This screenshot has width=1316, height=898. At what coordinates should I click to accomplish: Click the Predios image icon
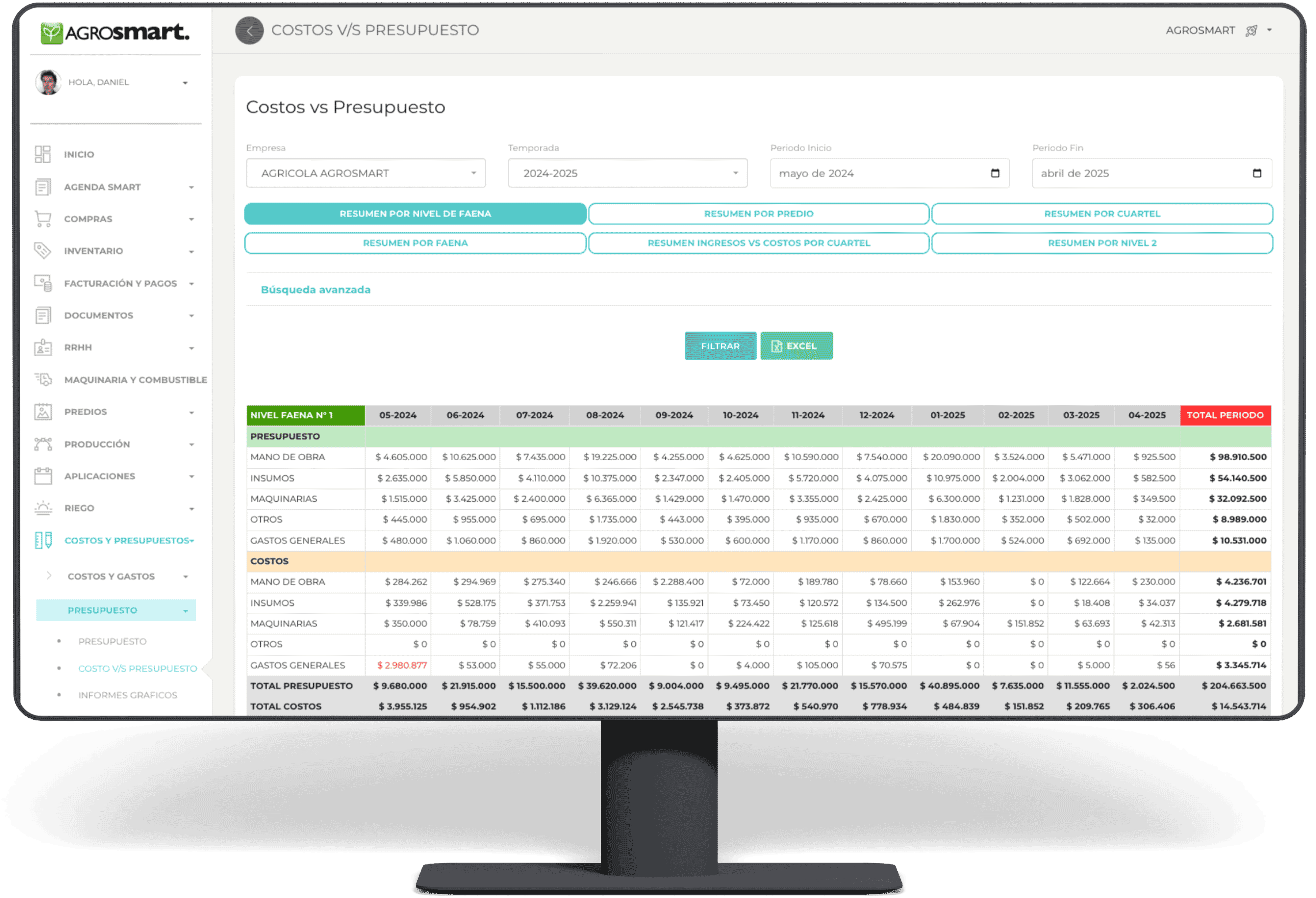42,412
